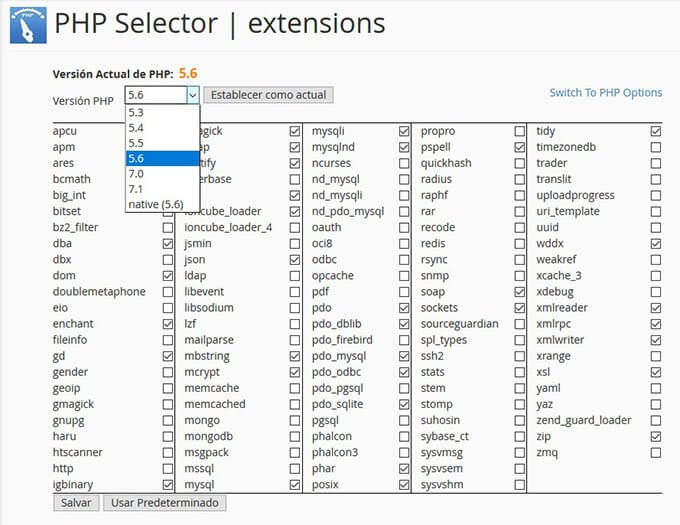Enable the timezonedb extension checkbox
This screenshot has width=680, height=525.
pos(656,147)
